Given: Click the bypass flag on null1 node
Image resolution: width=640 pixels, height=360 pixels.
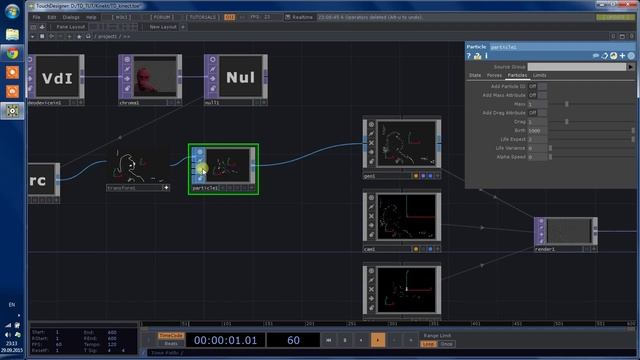Looking at the screenshot, I should tap(213, 79).
